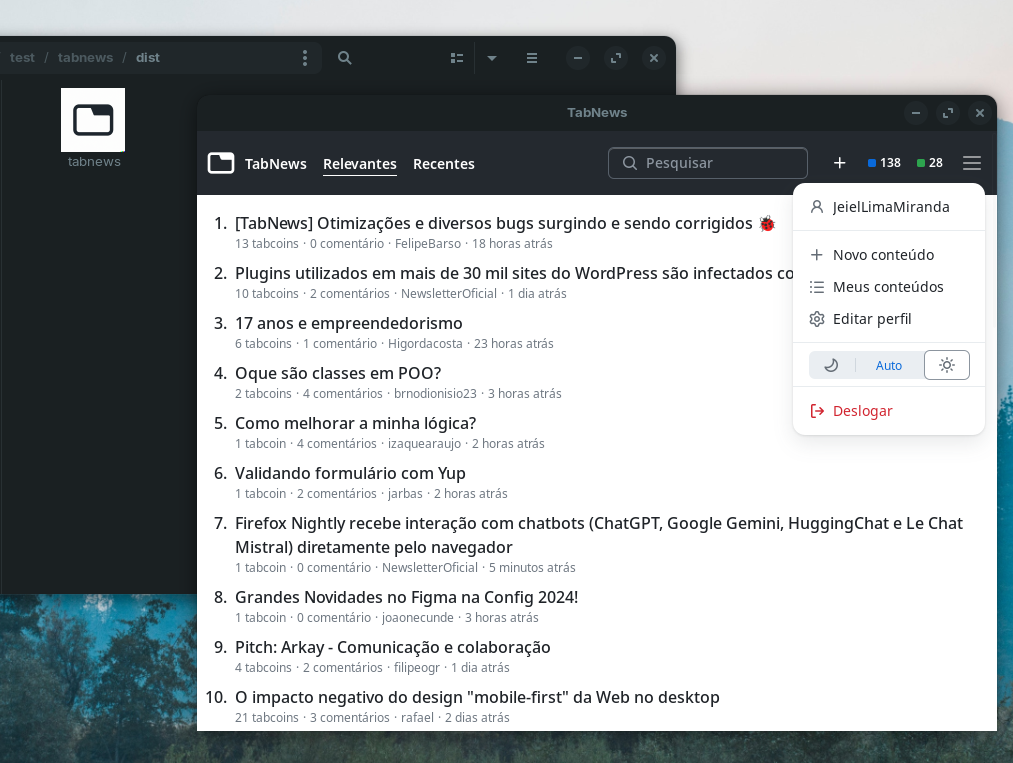
Task: Open post about WordPress plugins infectados
Action: point(514,273)
